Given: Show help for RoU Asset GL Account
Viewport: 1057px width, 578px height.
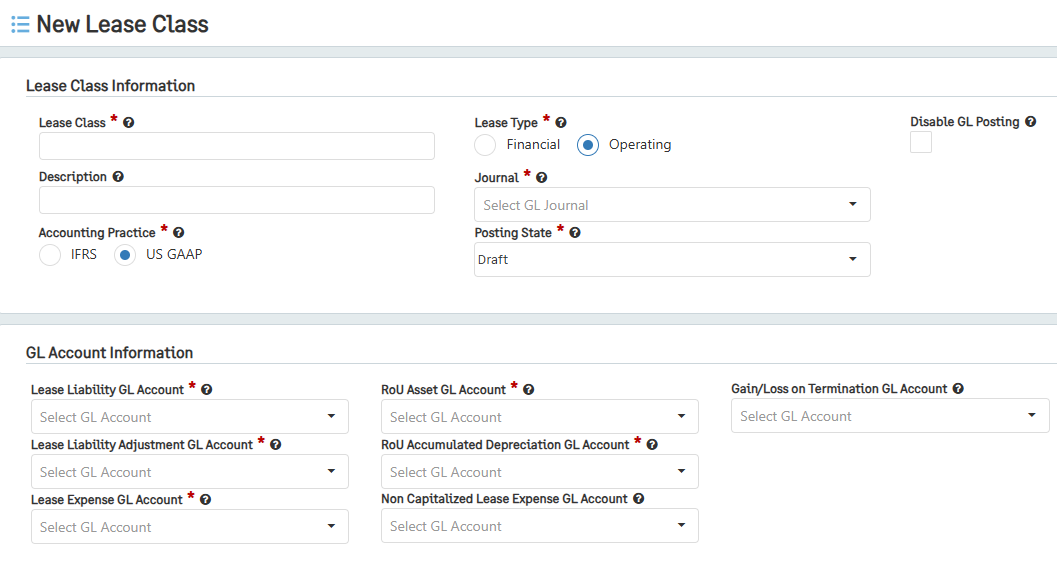Looking at the screenshot, I should (x=528, y=390).
